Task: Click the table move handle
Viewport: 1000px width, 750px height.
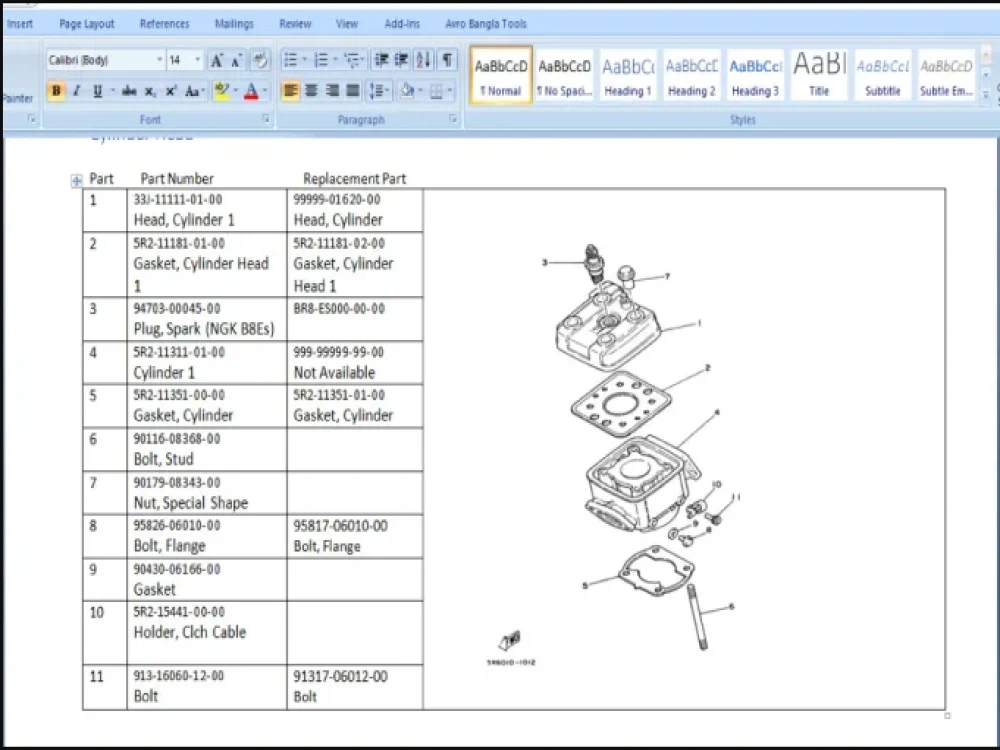Action: point(77,181)
